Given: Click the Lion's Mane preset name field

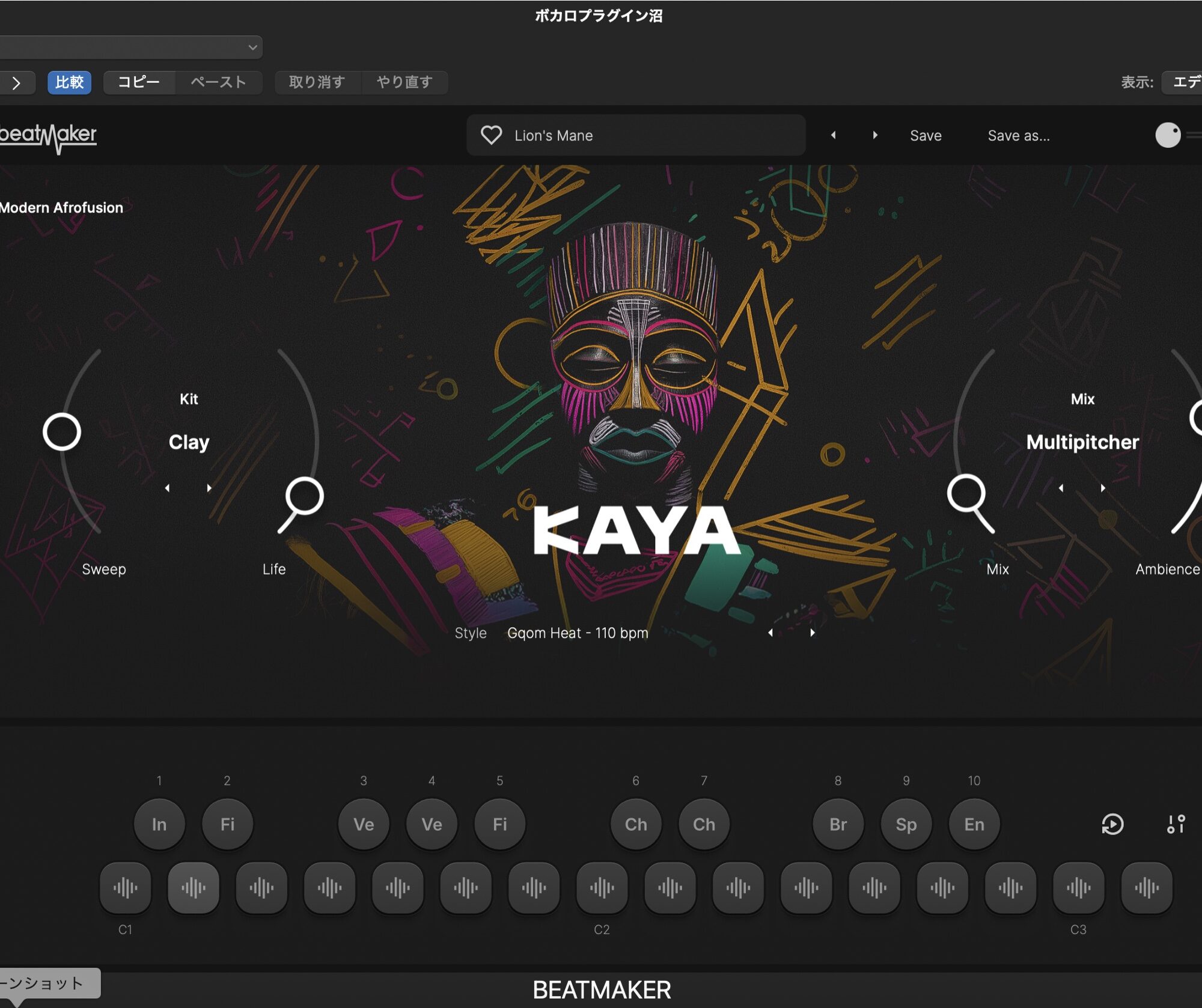Looking at the screenshot, I should pyautogui.click(x=636, y=135).
